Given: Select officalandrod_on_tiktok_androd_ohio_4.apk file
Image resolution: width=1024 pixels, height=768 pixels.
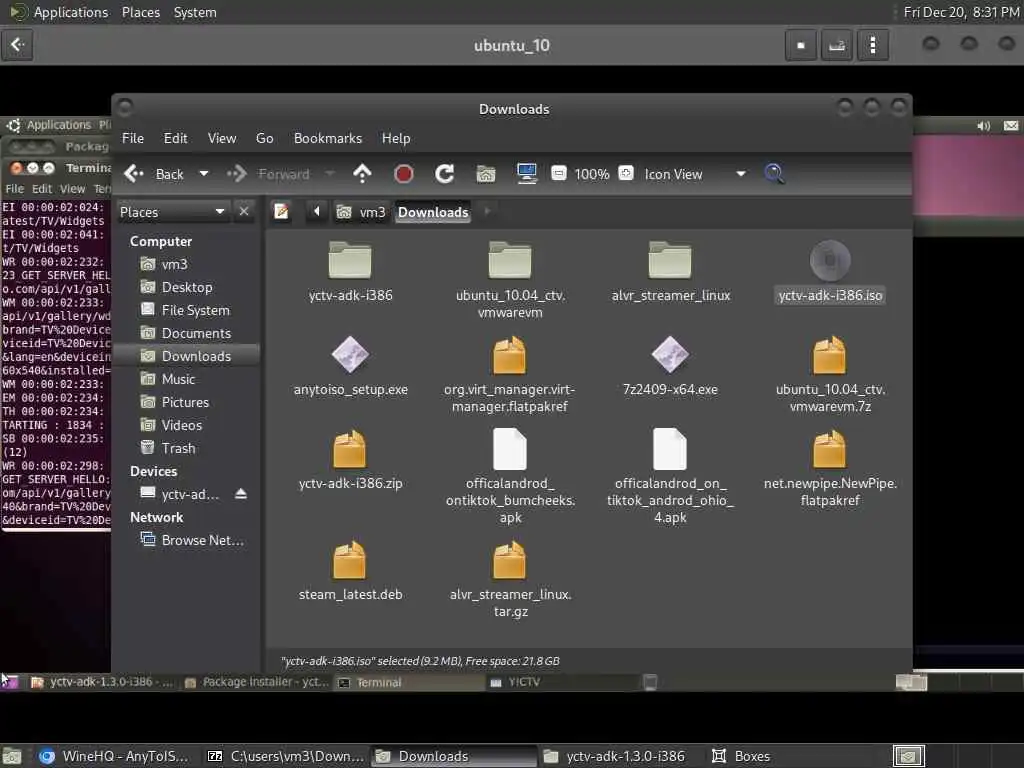Looking at the screenshot, I should (670, 449).
